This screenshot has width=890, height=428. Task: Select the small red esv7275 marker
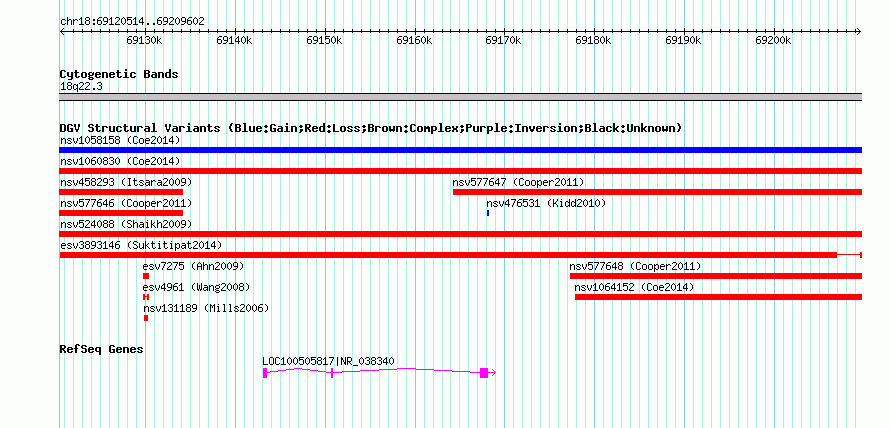point(146,276)
